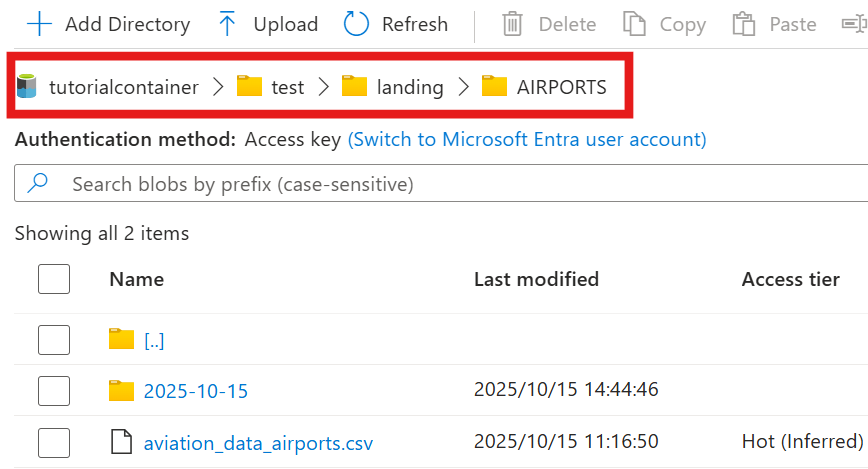The image size is (868, 469).
Task: Click the Paste clipboard icon
Action: [x=743, y=24]
